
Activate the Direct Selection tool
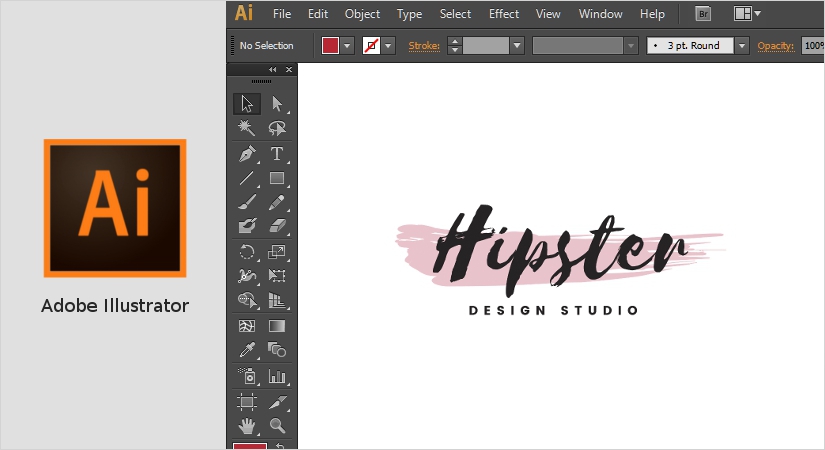tap(277, 103)
